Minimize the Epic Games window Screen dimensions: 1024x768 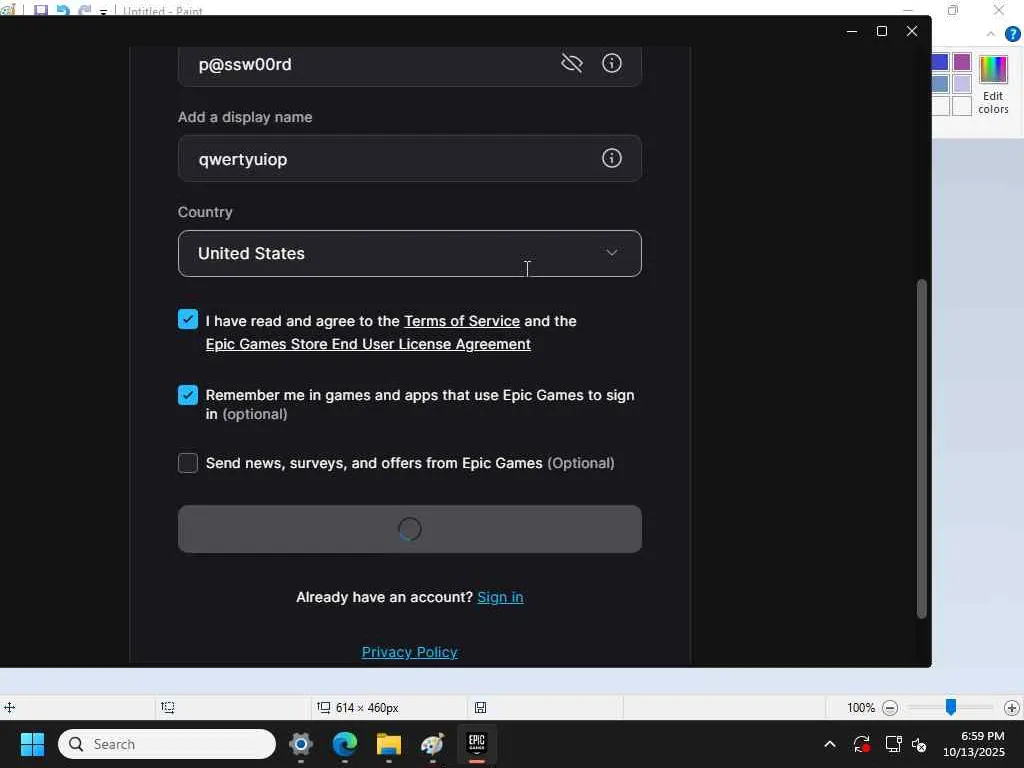[x=852, y=31]
